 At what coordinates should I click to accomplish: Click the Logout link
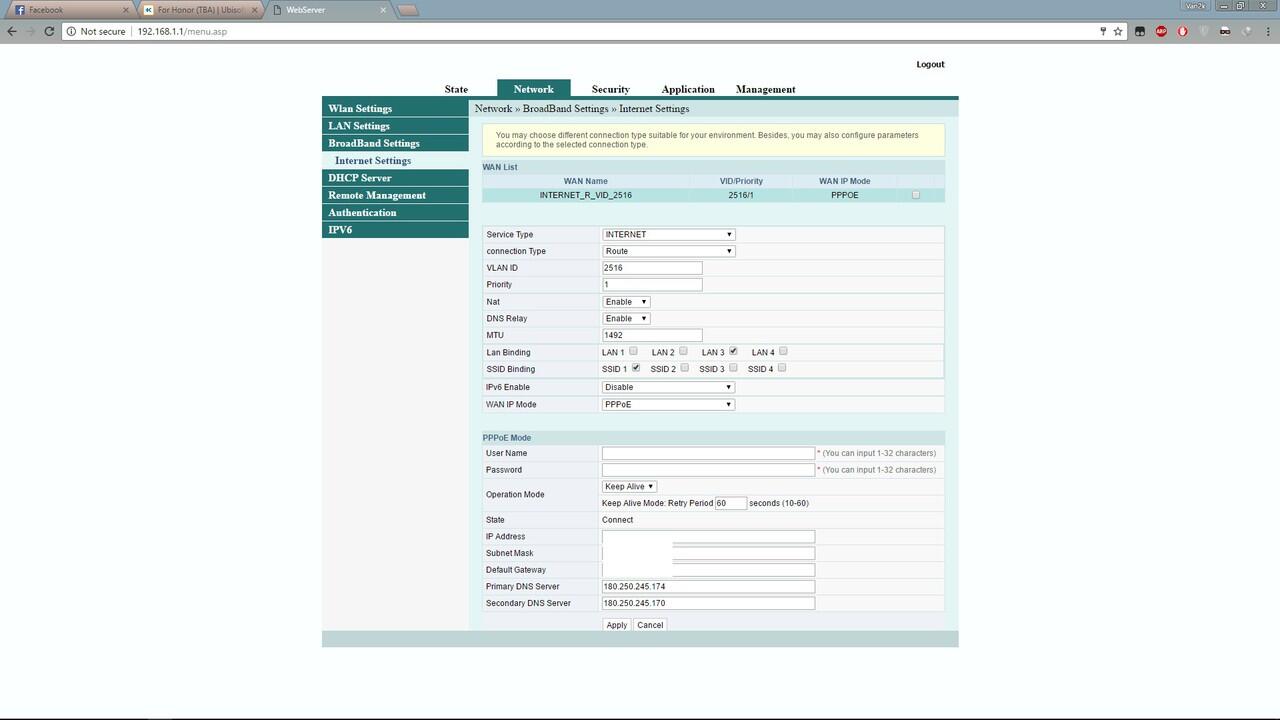point(929,63)
